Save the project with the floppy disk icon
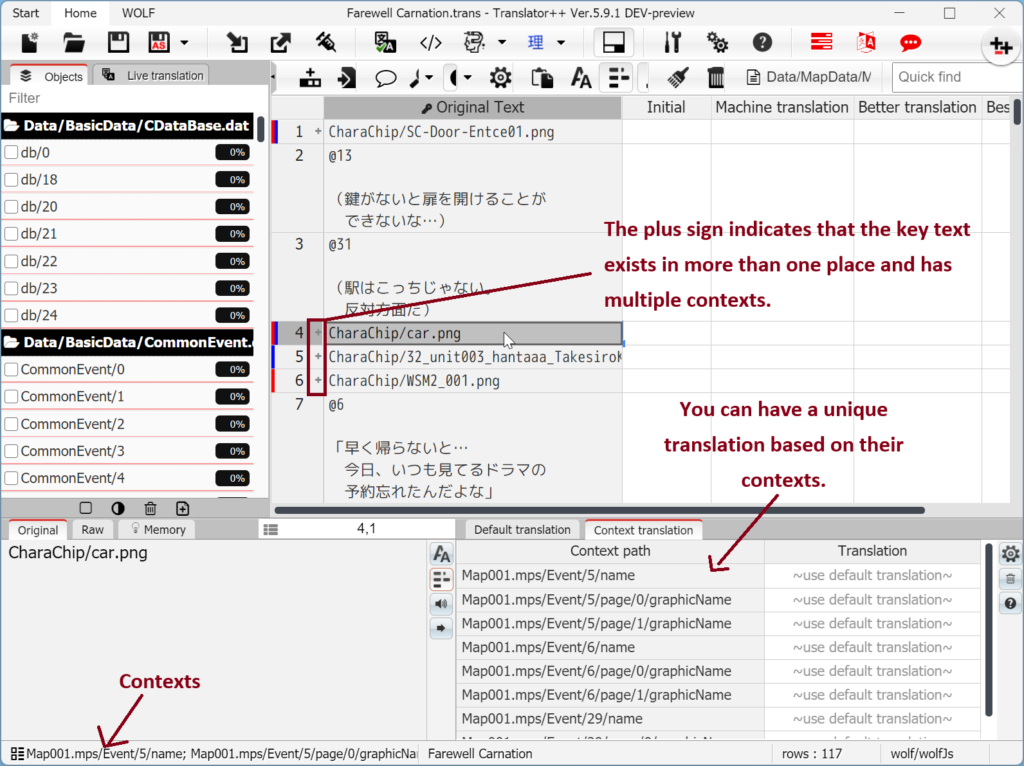Screen dimensions: 1024x766 coord(118,42)
